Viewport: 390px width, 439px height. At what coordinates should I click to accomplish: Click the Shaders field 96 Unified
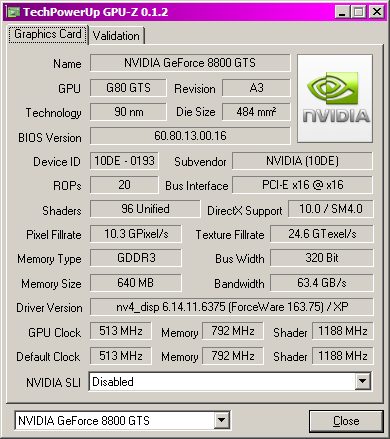145,209
